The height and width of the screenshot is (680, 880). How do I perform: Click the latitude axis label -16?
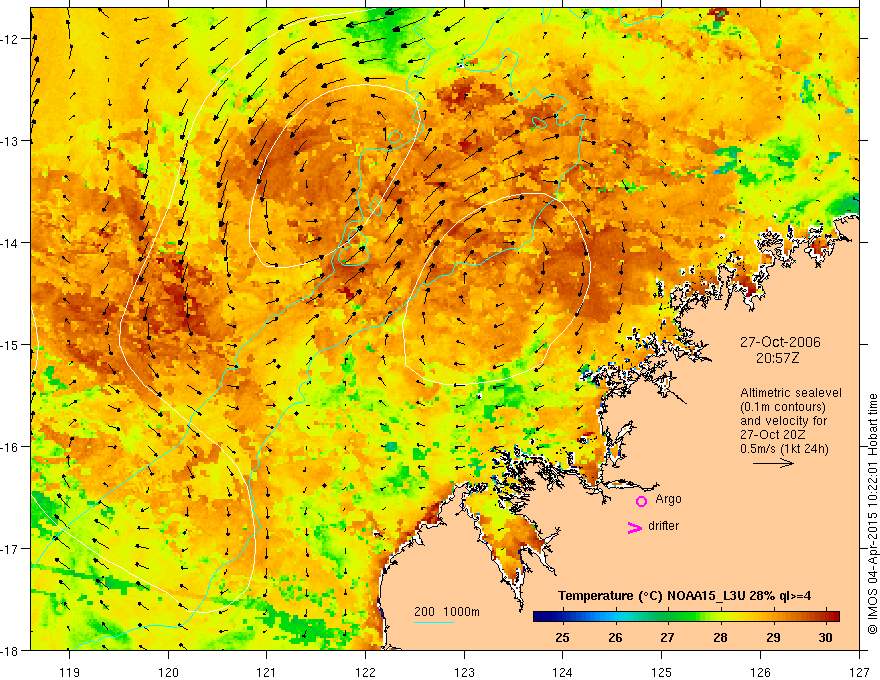(10, 447)
